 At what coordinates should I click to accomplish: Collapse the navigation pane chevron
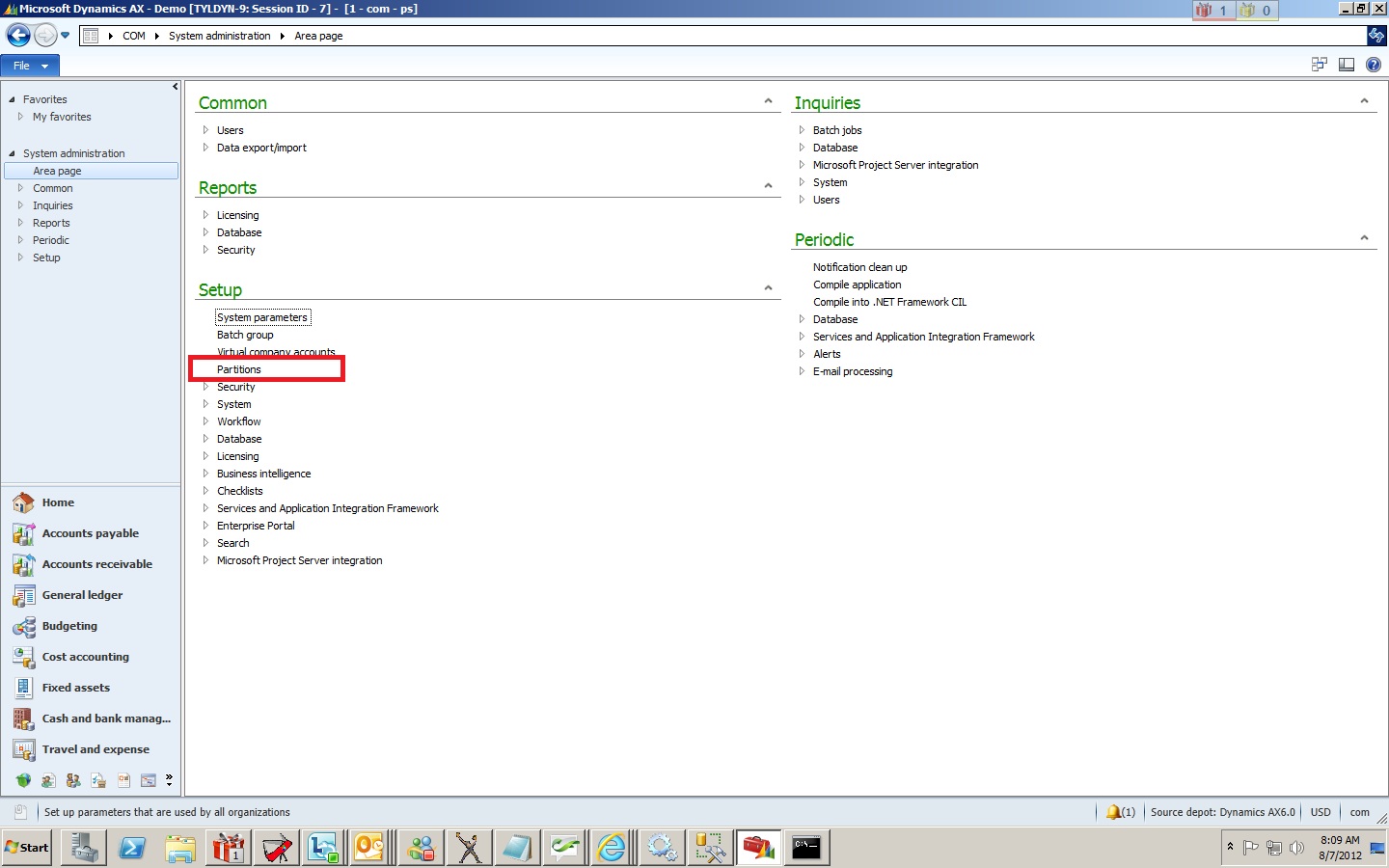[x=175, y=87]
